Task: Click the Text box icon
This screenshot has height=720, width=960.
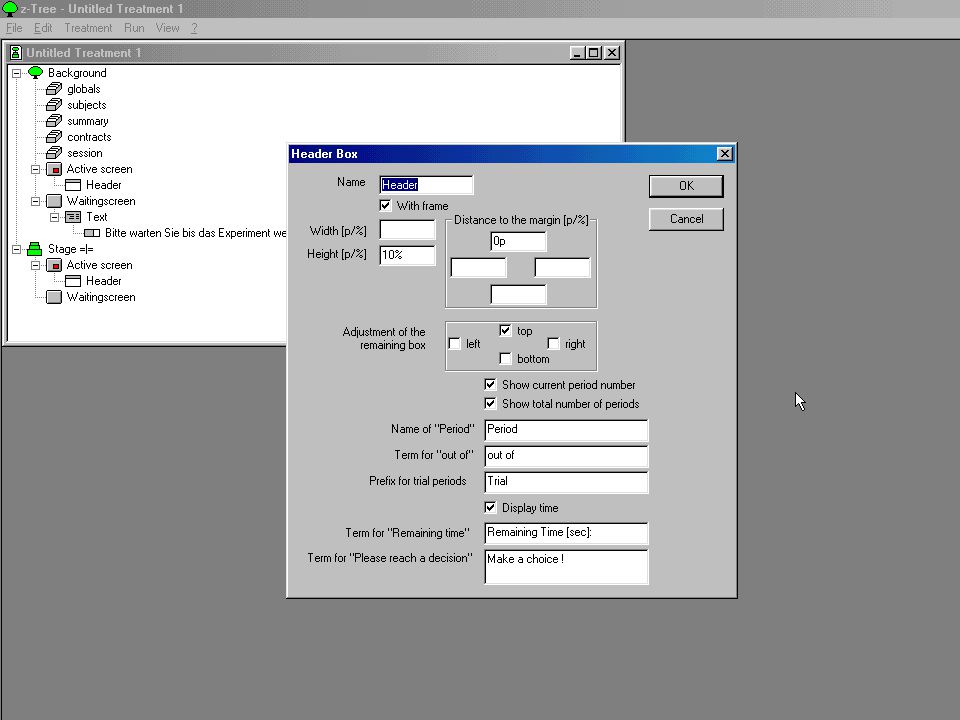Action: click(x=73, y=217)
